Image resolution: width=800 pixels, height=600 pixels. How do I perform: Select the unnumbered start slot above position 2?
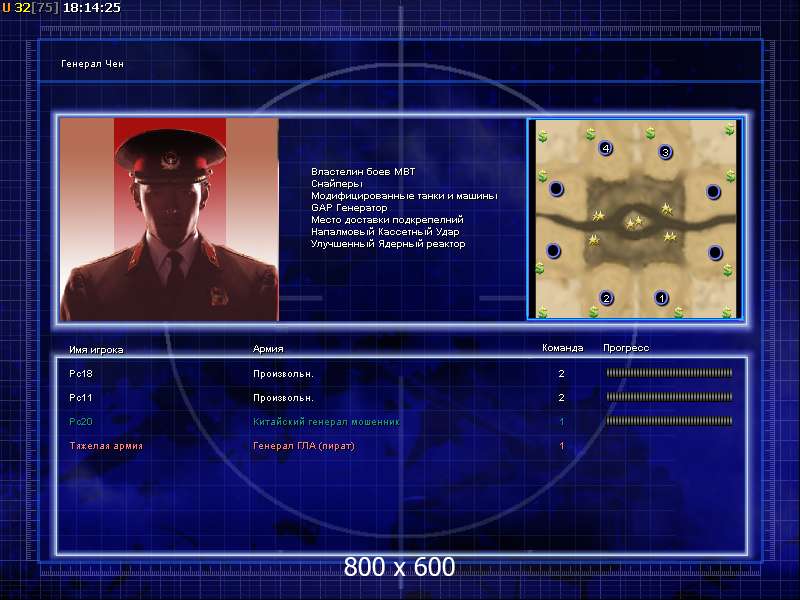tap(554, 251)
